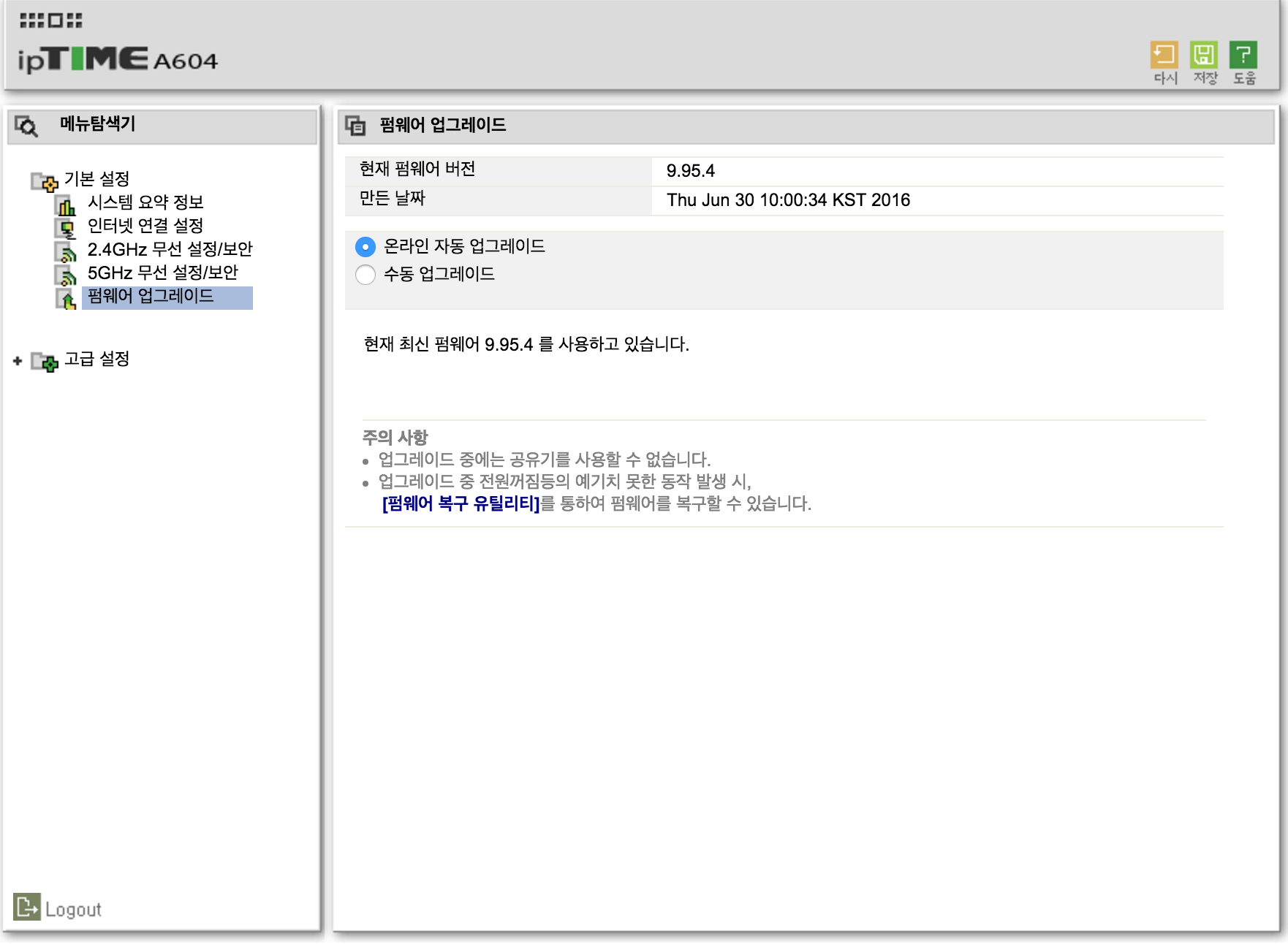Image resolution: width=1288 pixels, height=944 pixels.
Task: Click the 주의 사항 heading
Action: pos(395,438)
